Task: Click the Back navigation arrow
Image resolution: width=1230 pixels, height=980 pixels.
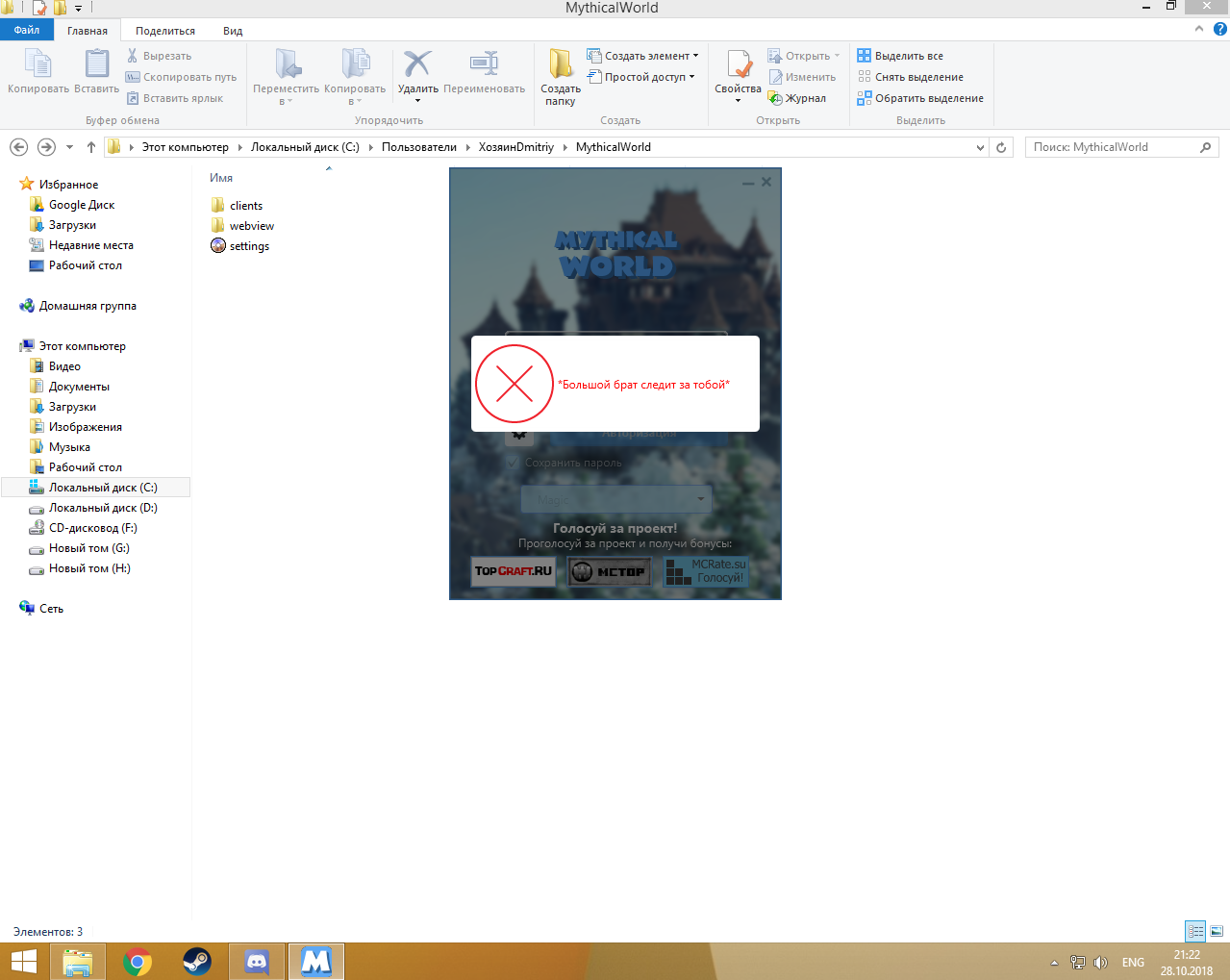Action: (x=18, y=147)
